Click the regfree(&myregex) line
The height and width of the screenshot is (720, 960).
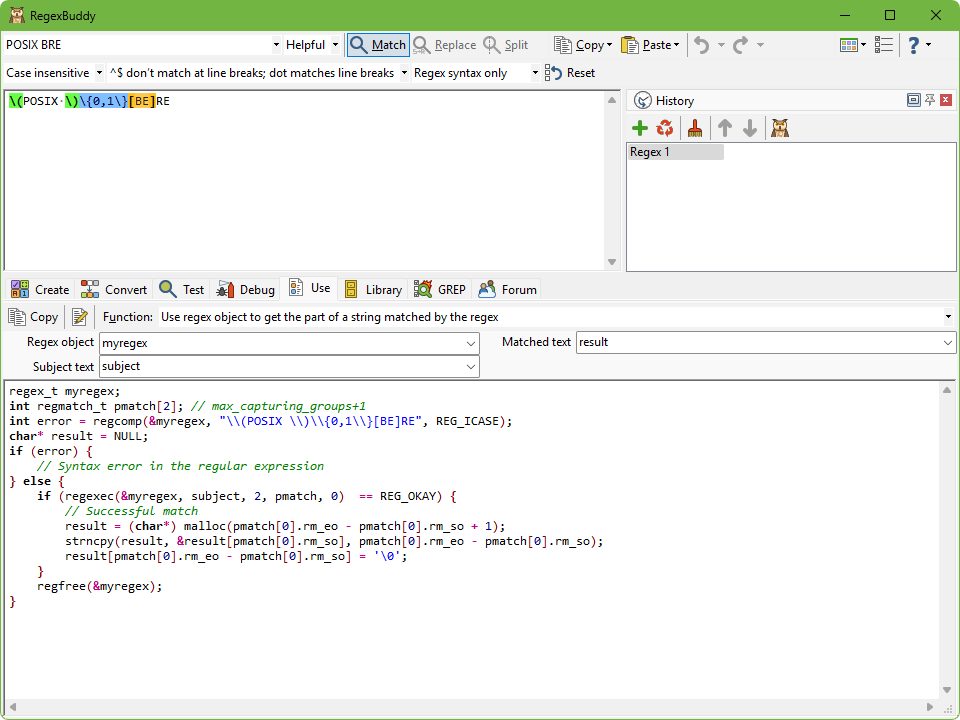(99, 587)
